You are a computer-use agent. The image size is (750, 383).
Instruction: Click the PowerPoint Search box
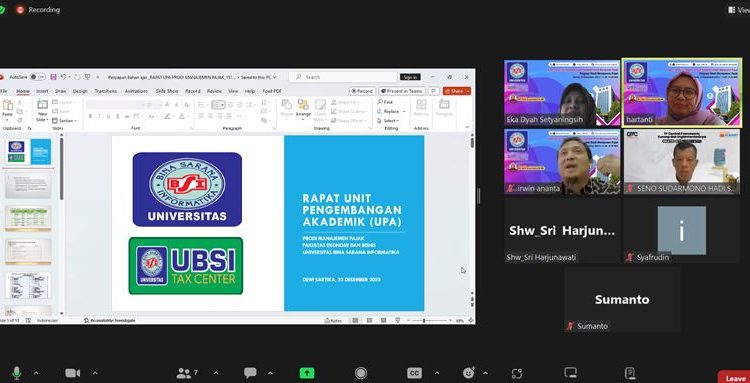(x=343, y=77)
